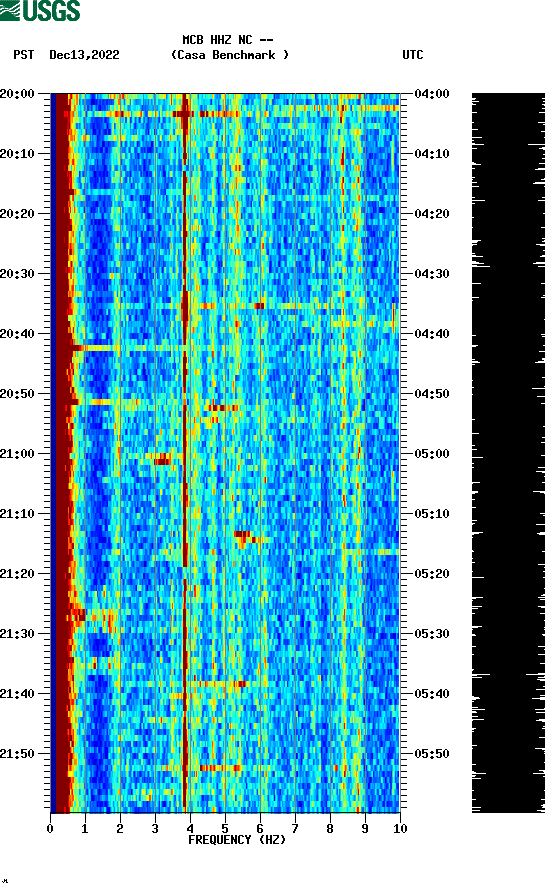Click the 9 Hz frequency tick label
Screen dimensions: 552x892
click(365, 829)
